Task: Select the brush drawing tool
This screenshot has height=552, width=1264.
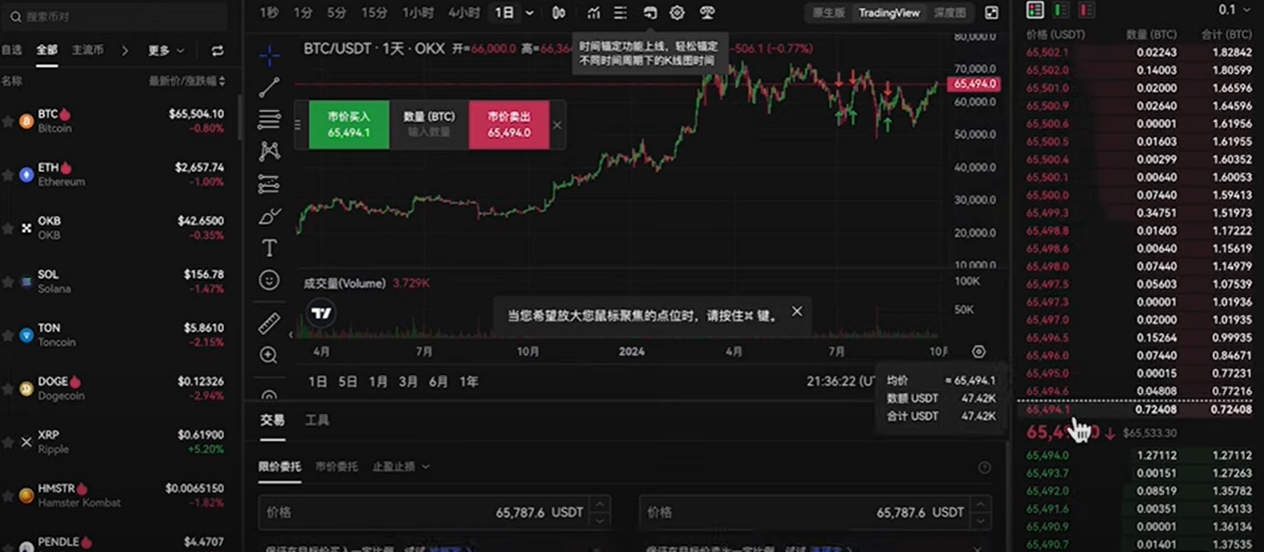Action: tap(269, 216)
